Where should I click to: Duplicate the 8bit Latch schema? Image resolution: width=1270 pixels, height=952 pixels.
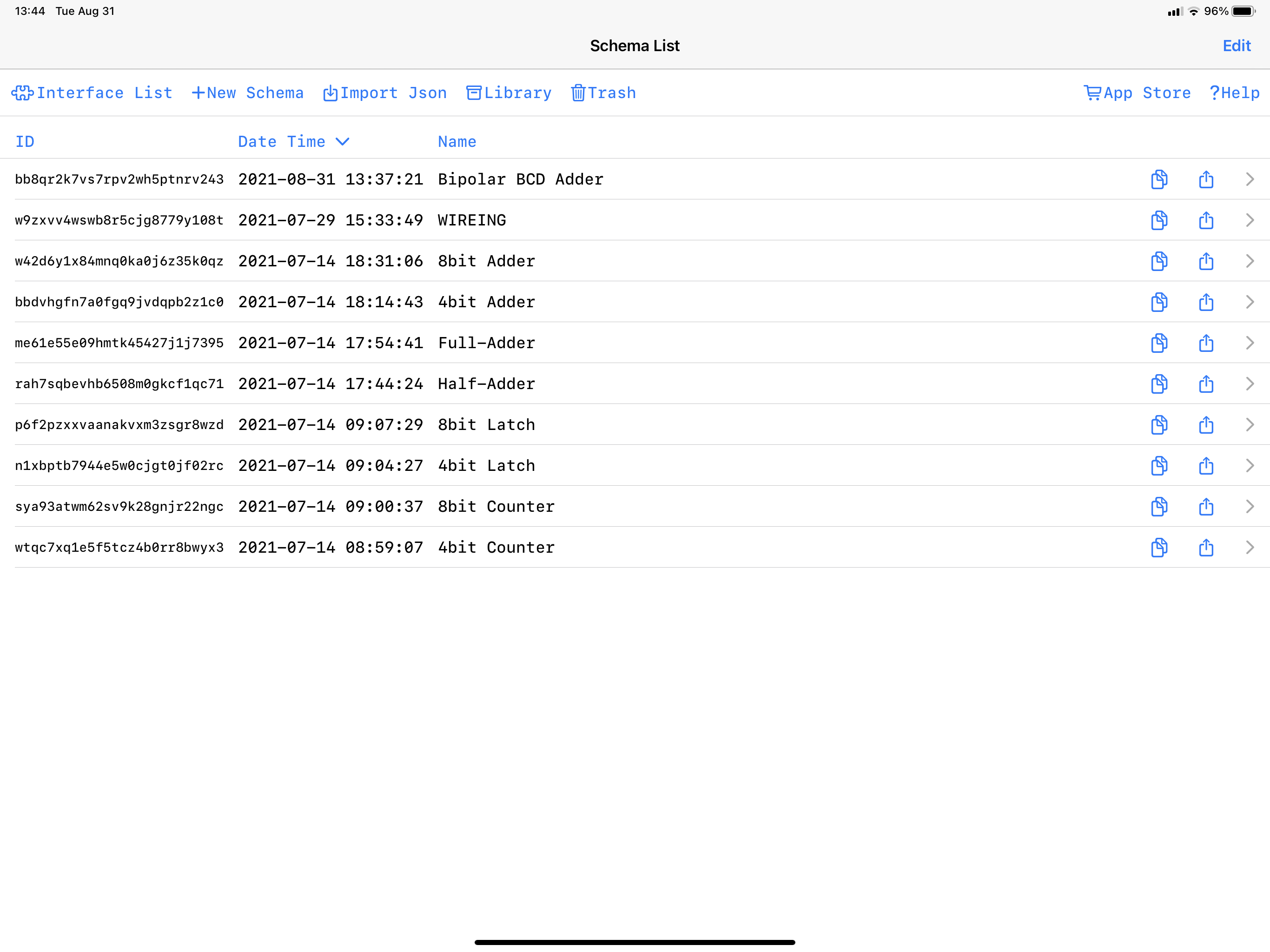point(1158,425)
